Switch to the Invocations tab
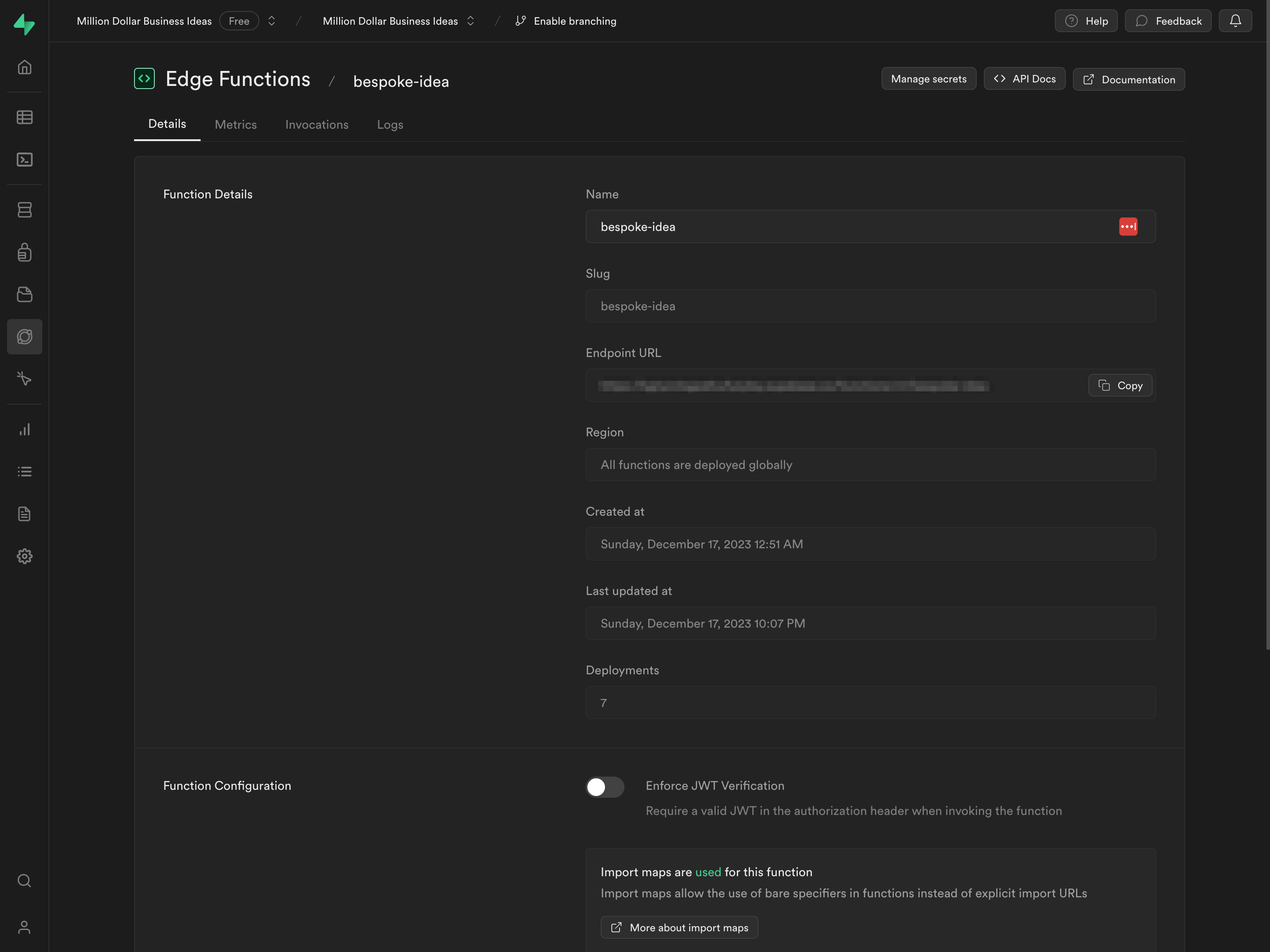 (x=316, y=125)
